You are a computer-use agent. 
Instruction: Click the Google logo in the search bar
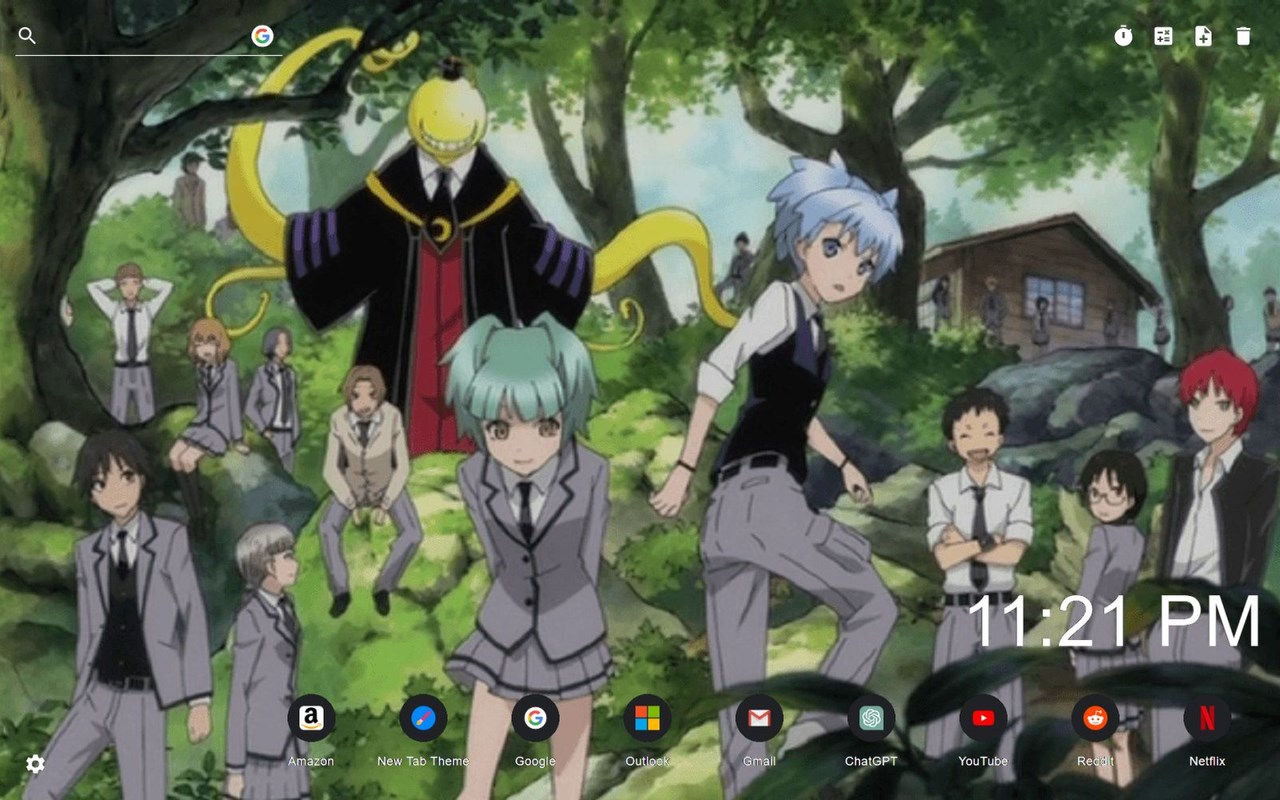pyautogui.click(x=262, y=36)
